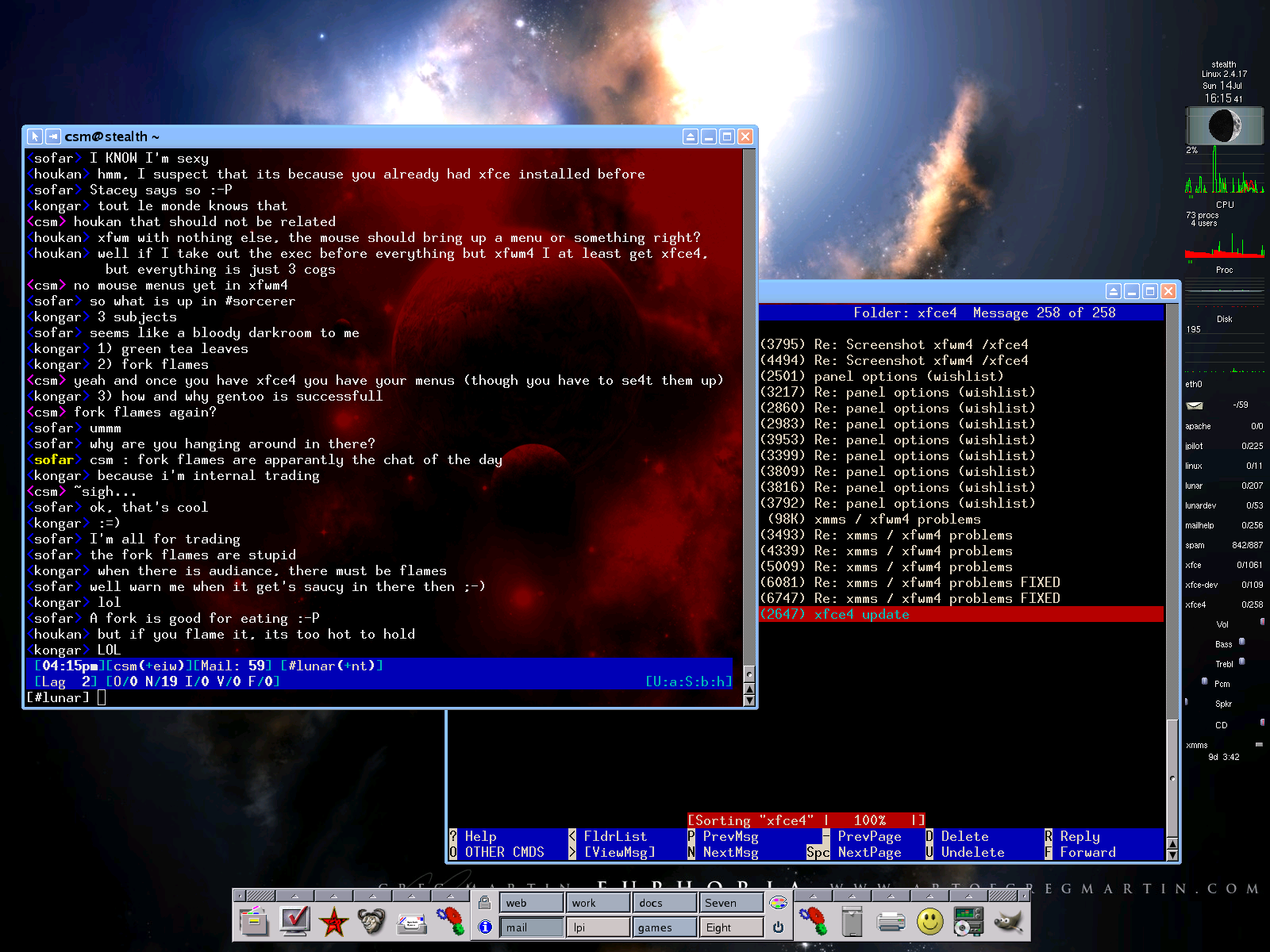Screen dimensions: 1270x952
Task: Activate the 'docs' workspace button
Action: pos(664,903)
